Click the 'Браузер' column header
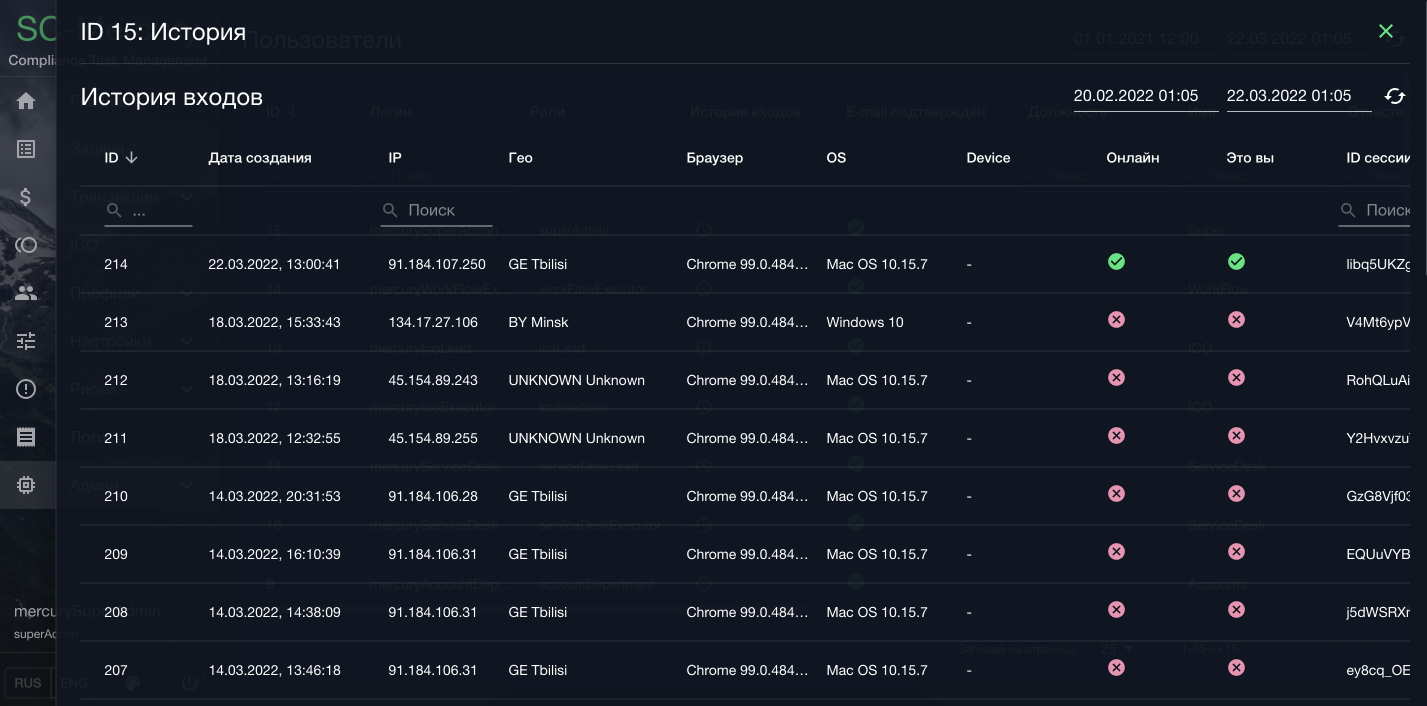The image size is (1427, 706). [x=714, y=158]
